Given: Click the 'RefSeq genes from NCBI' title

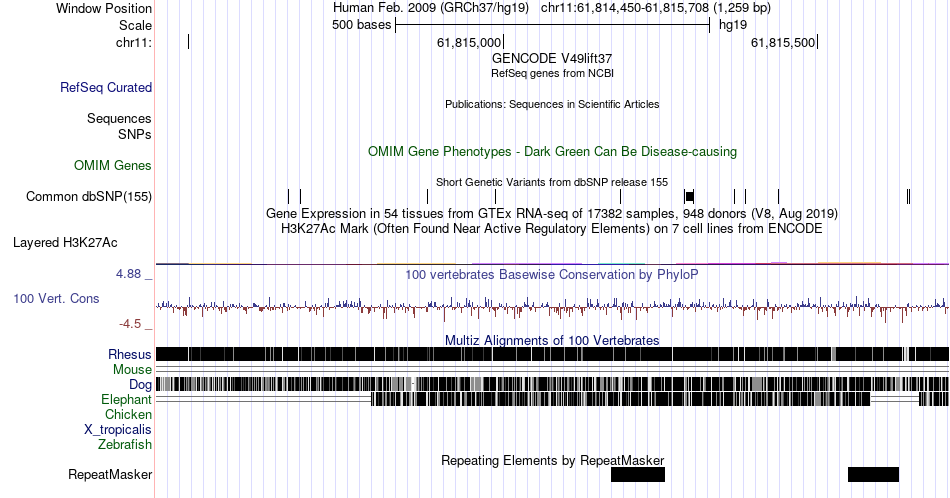Looking at the screenshot, I should [553, 73].
